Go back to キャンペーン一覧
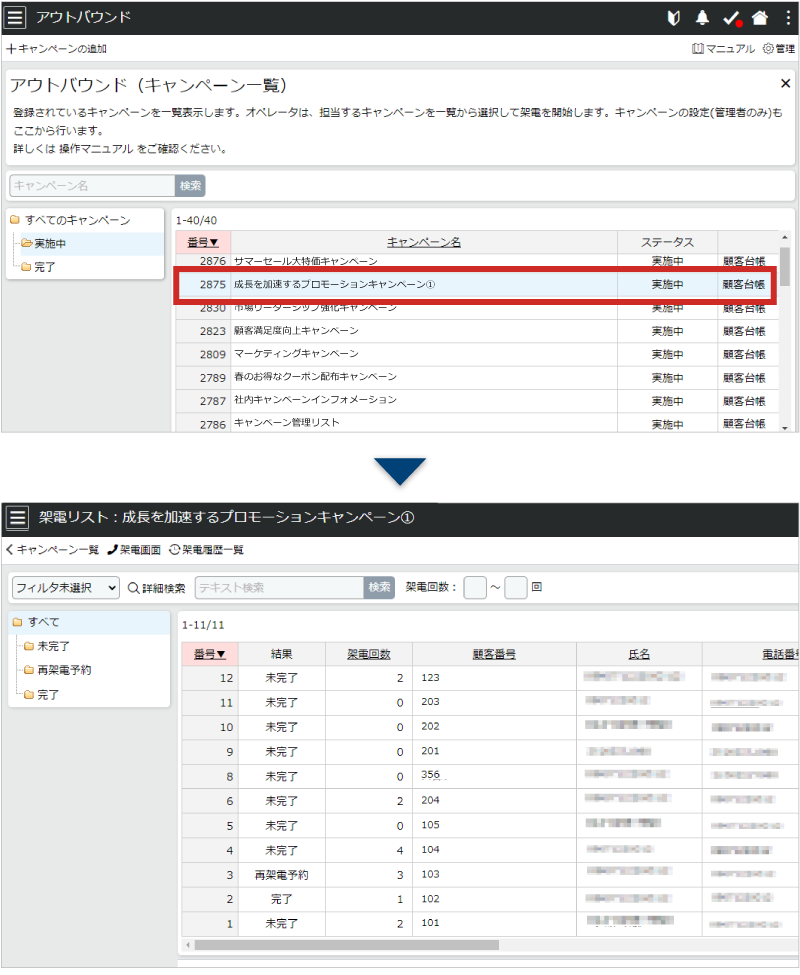The width and height of the screenshot is (800, 975). 52,550
